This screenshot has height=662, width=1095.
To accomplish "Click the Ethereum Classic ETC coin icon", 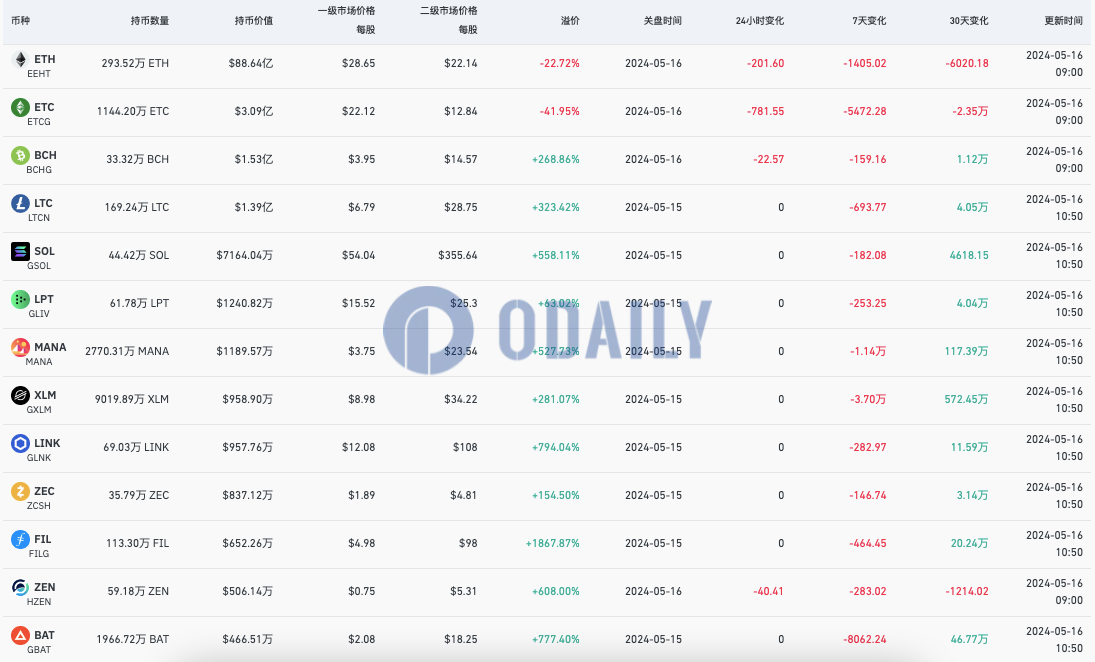I will pos(20,107).
